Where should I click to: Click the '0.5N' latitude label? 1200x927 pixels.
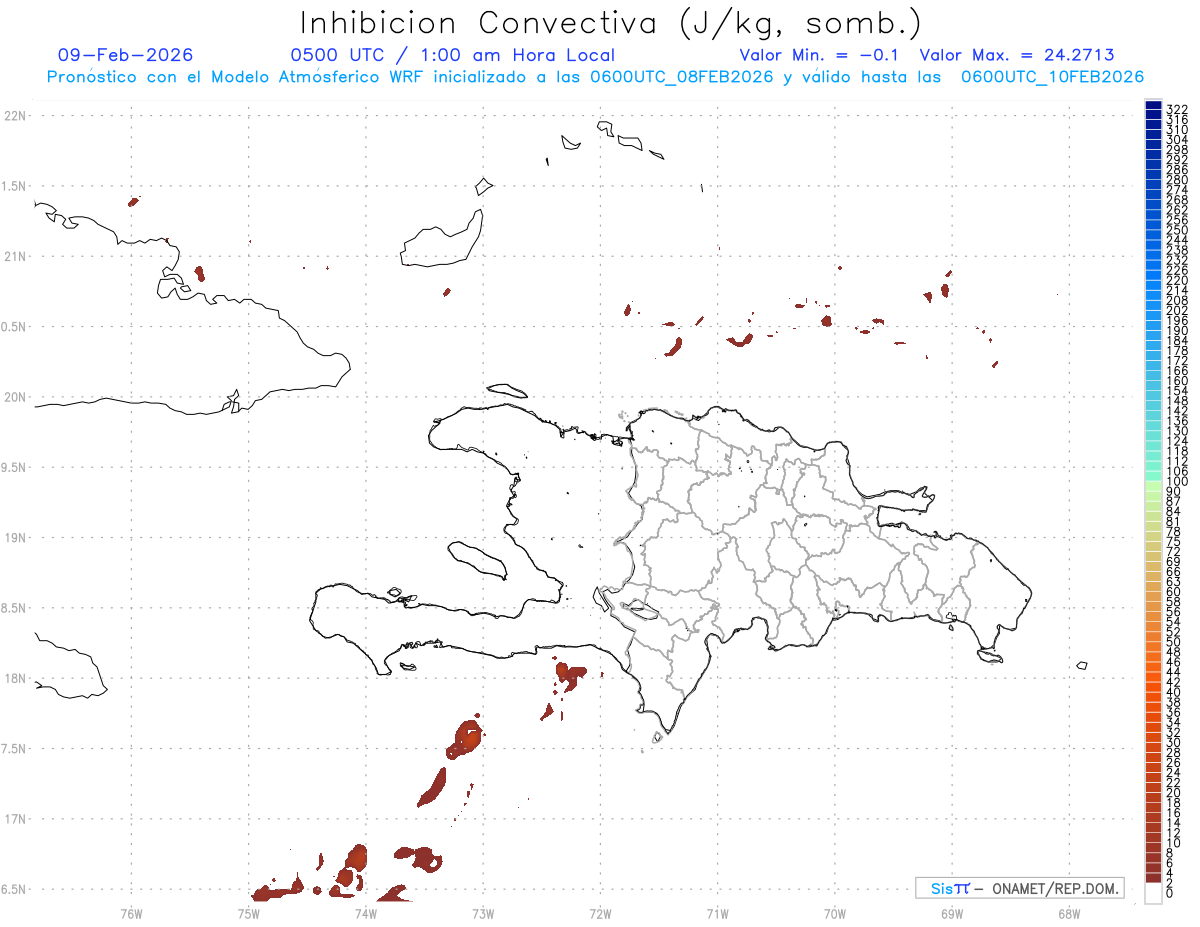click(x=14, y=327)
